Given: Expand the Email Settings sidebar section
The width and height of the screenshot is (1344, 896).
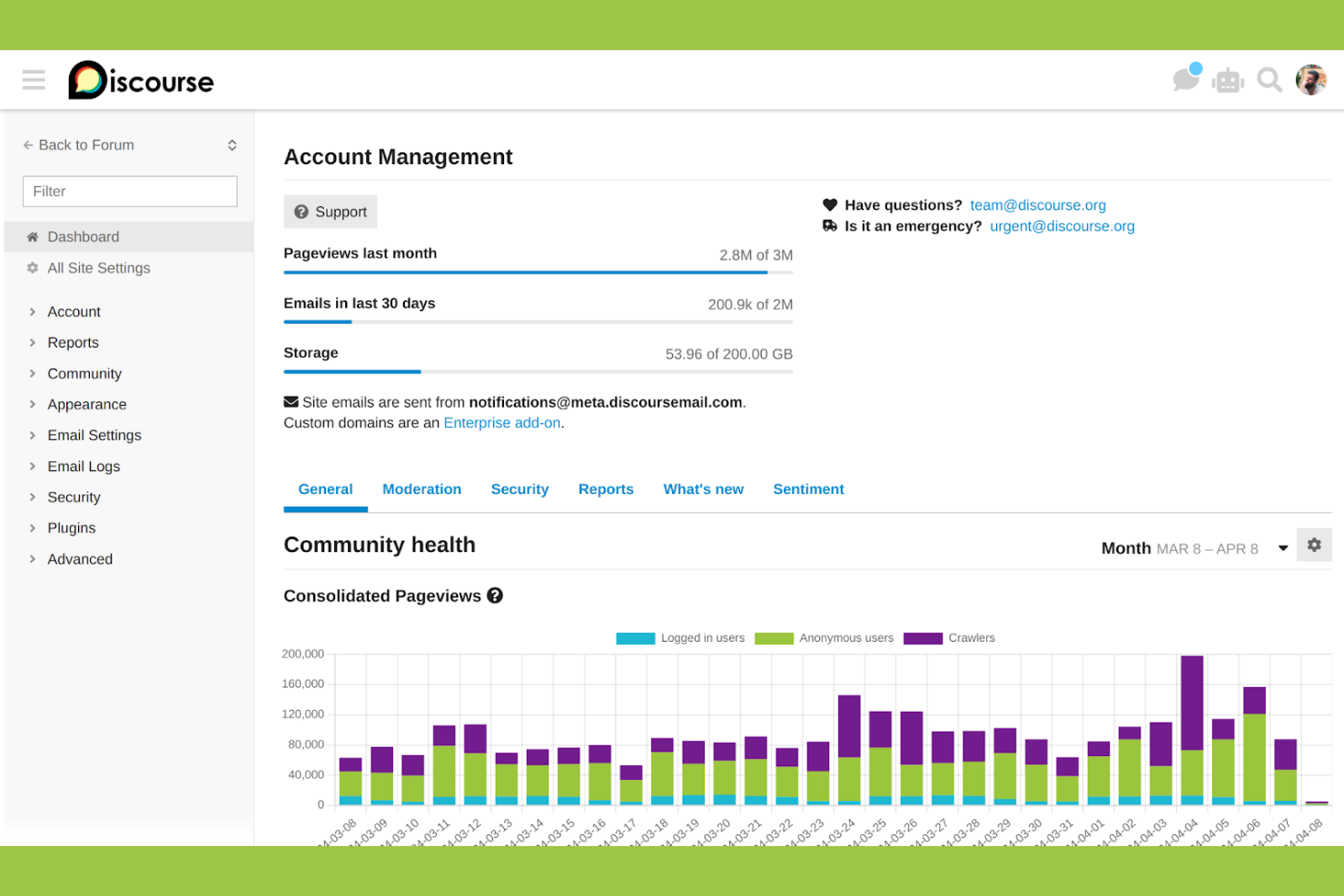Looking at the screenshot, I should (x=94, y=436).
